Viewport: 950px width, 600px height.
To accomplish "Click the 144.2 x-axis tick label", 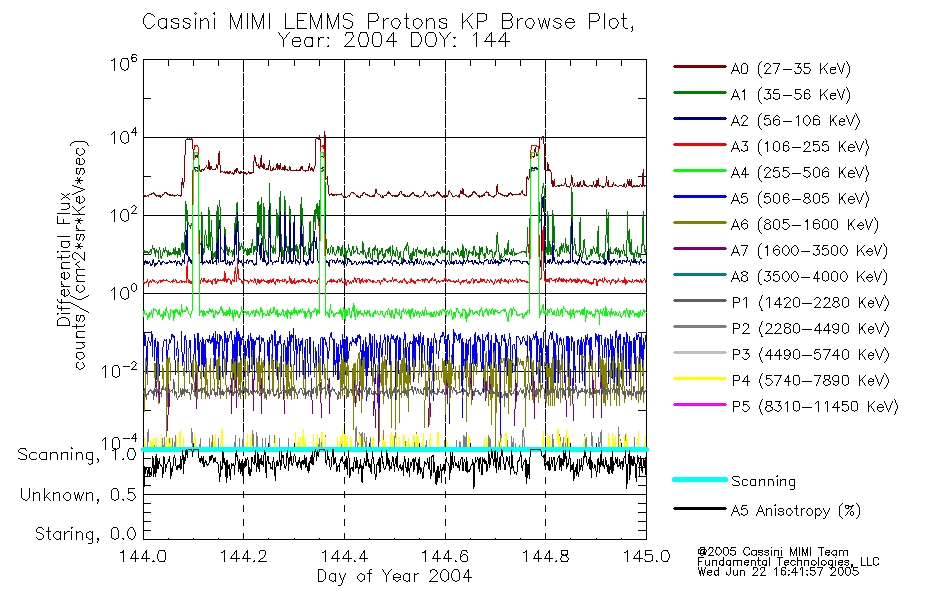I will pyautogui.click(x=244, y=556).
